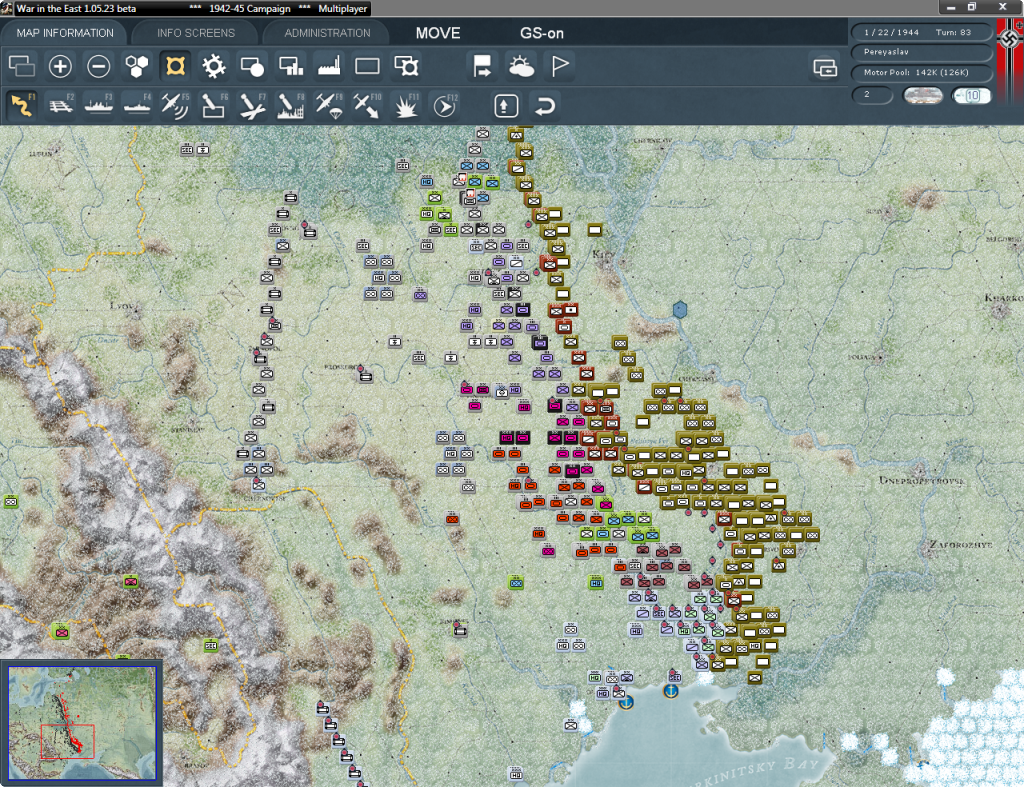
Task: Select F9 air transport parachute icon
Action: click(x=329, y=105)
